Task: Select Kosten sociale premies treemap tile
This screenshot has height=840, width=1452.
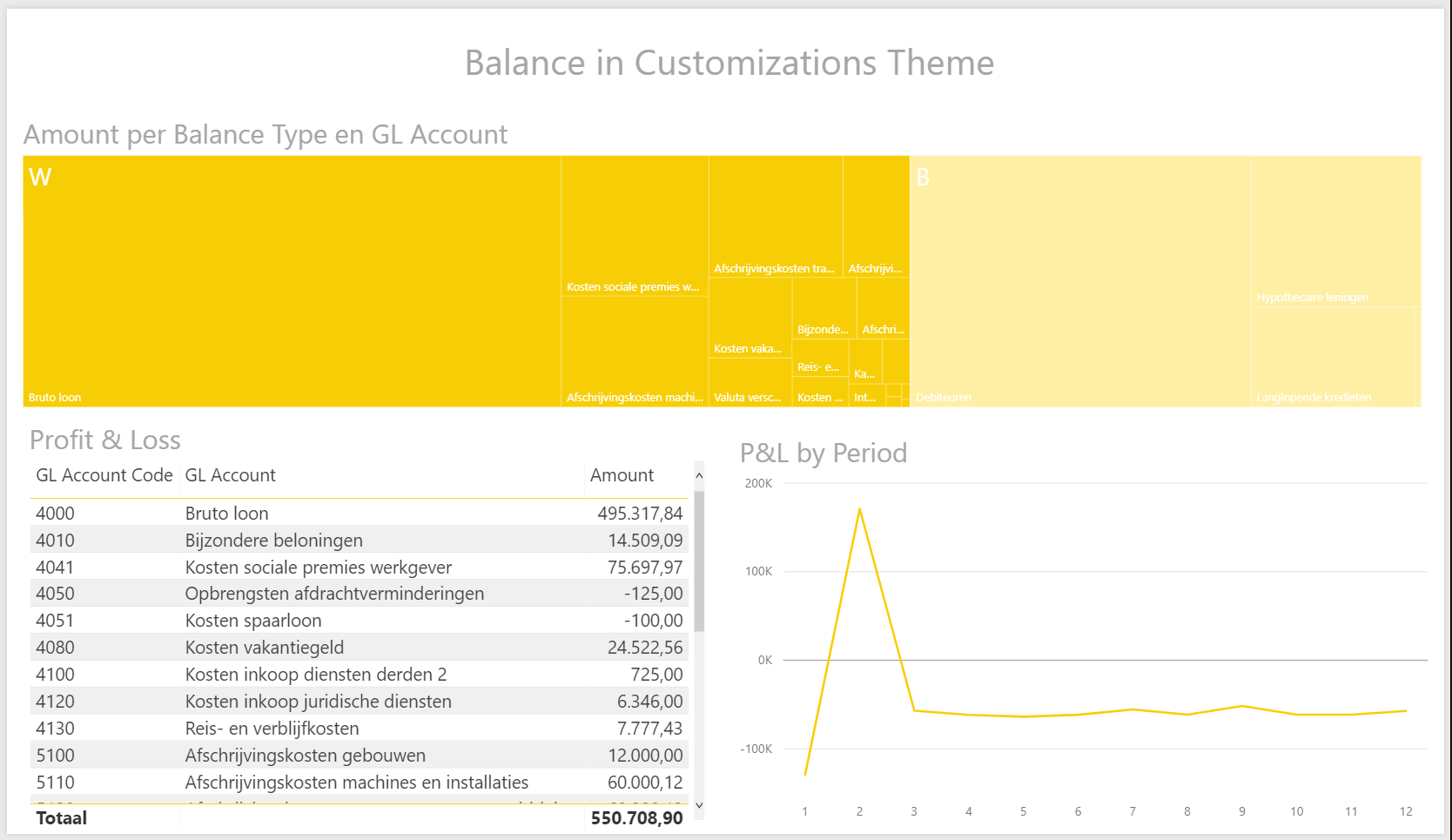Action: click(x=635, y=226)
